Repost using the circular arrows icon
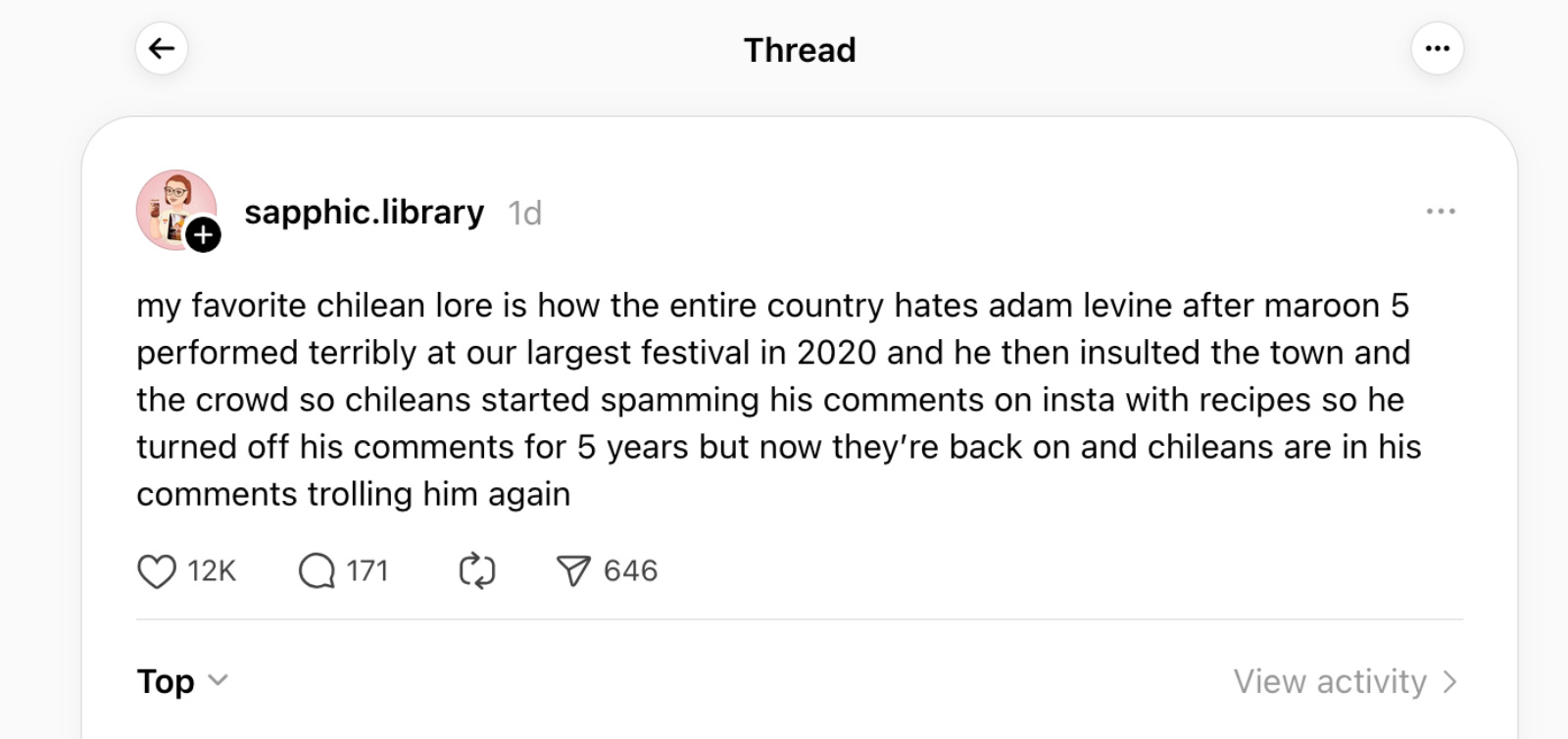Image resolution: width=1568 pixels, height=739 pixels. pos(477,570)
